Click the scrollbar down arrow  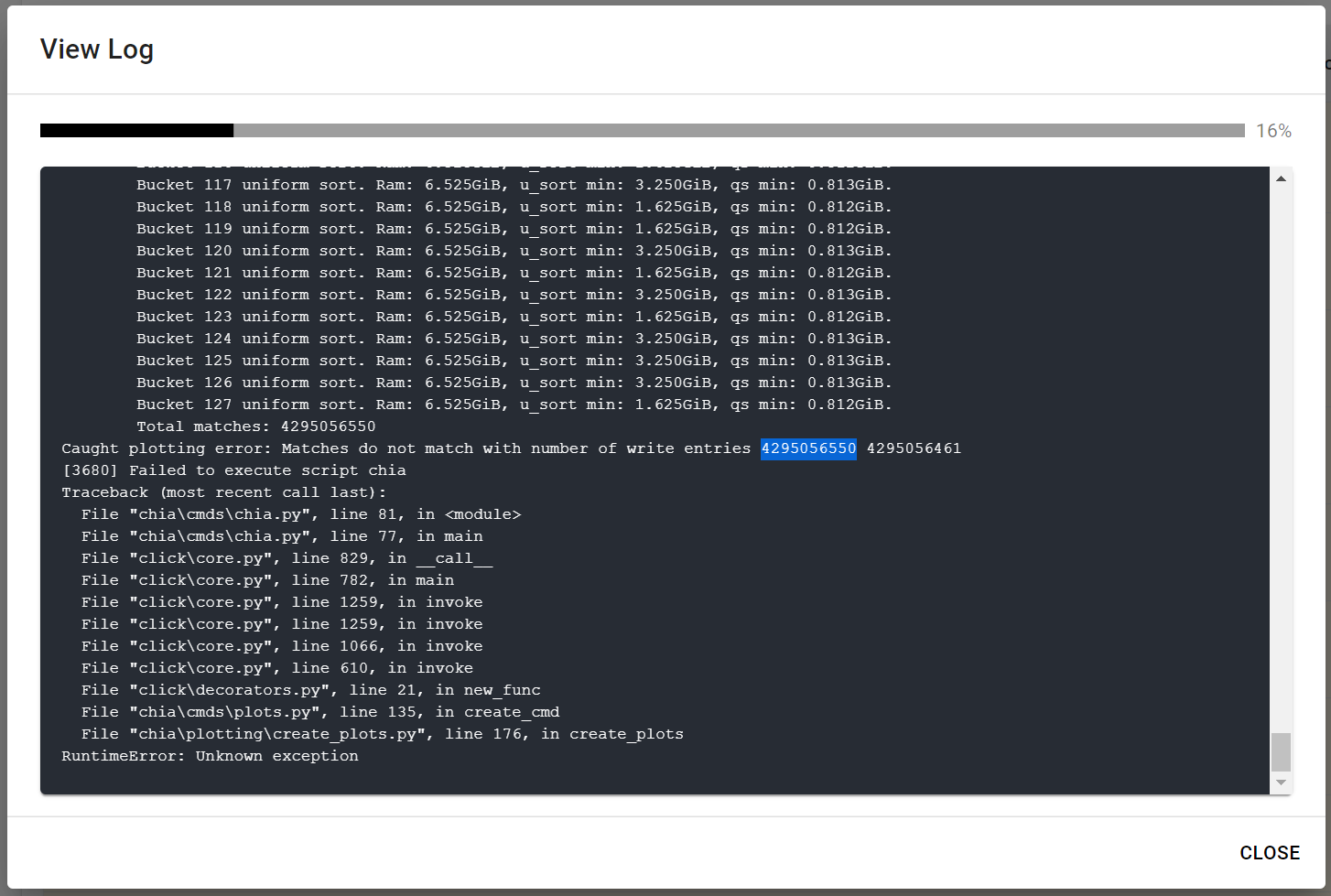click(x=1281, y=783)
